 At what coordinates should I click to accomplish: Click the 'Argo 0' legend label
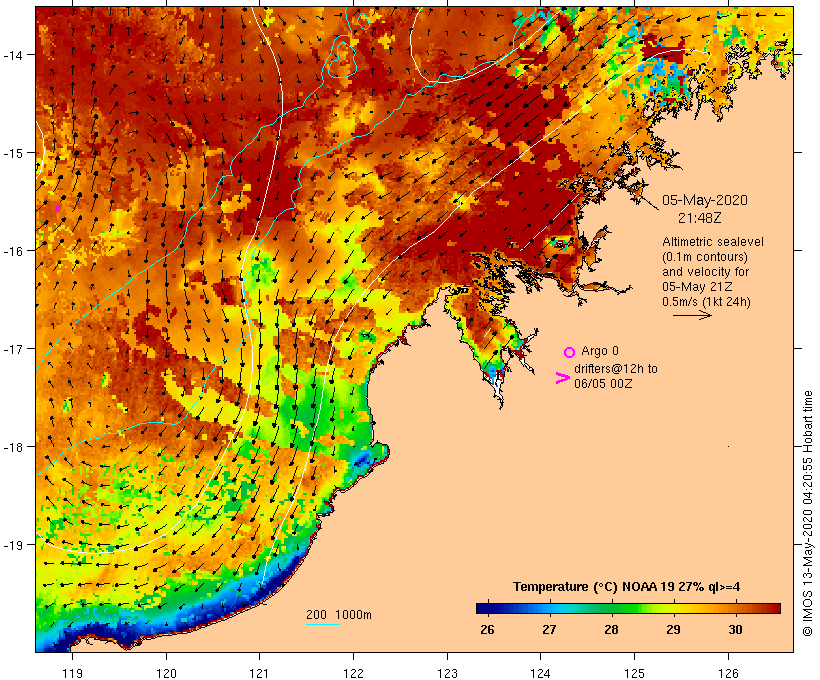(600, 351)
